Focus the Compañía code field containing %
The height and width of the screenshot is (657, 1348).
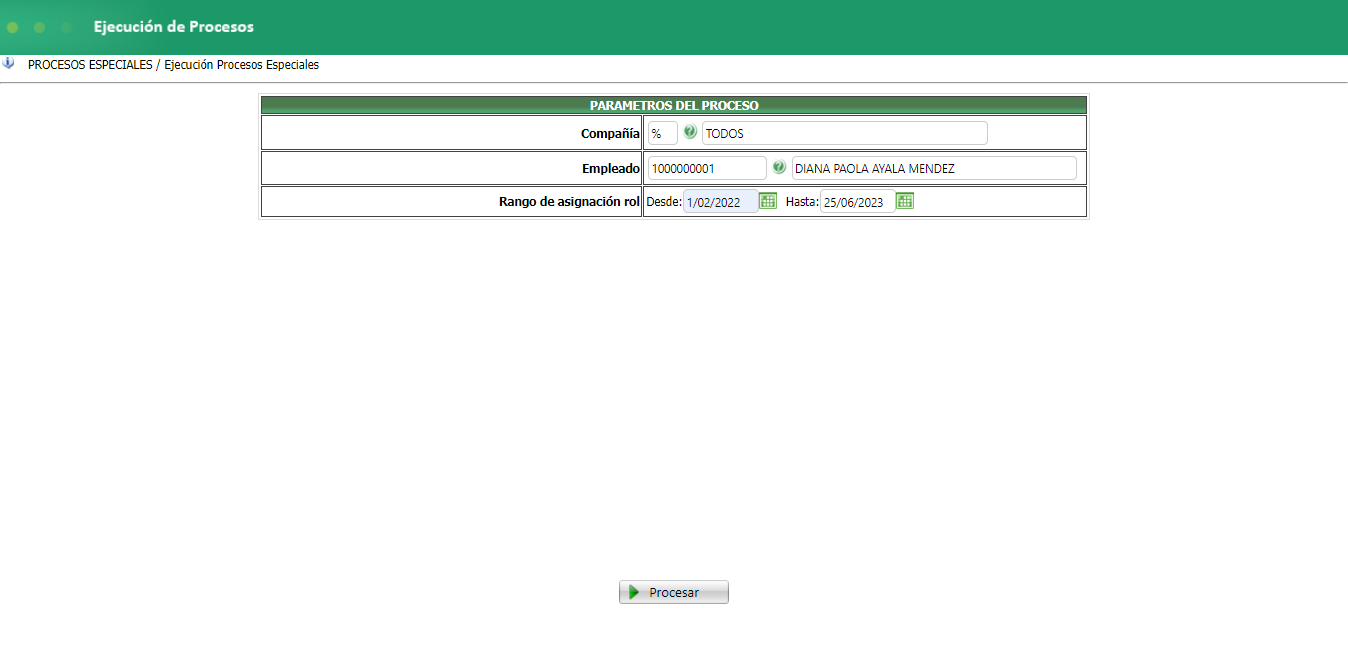(663, 133)
